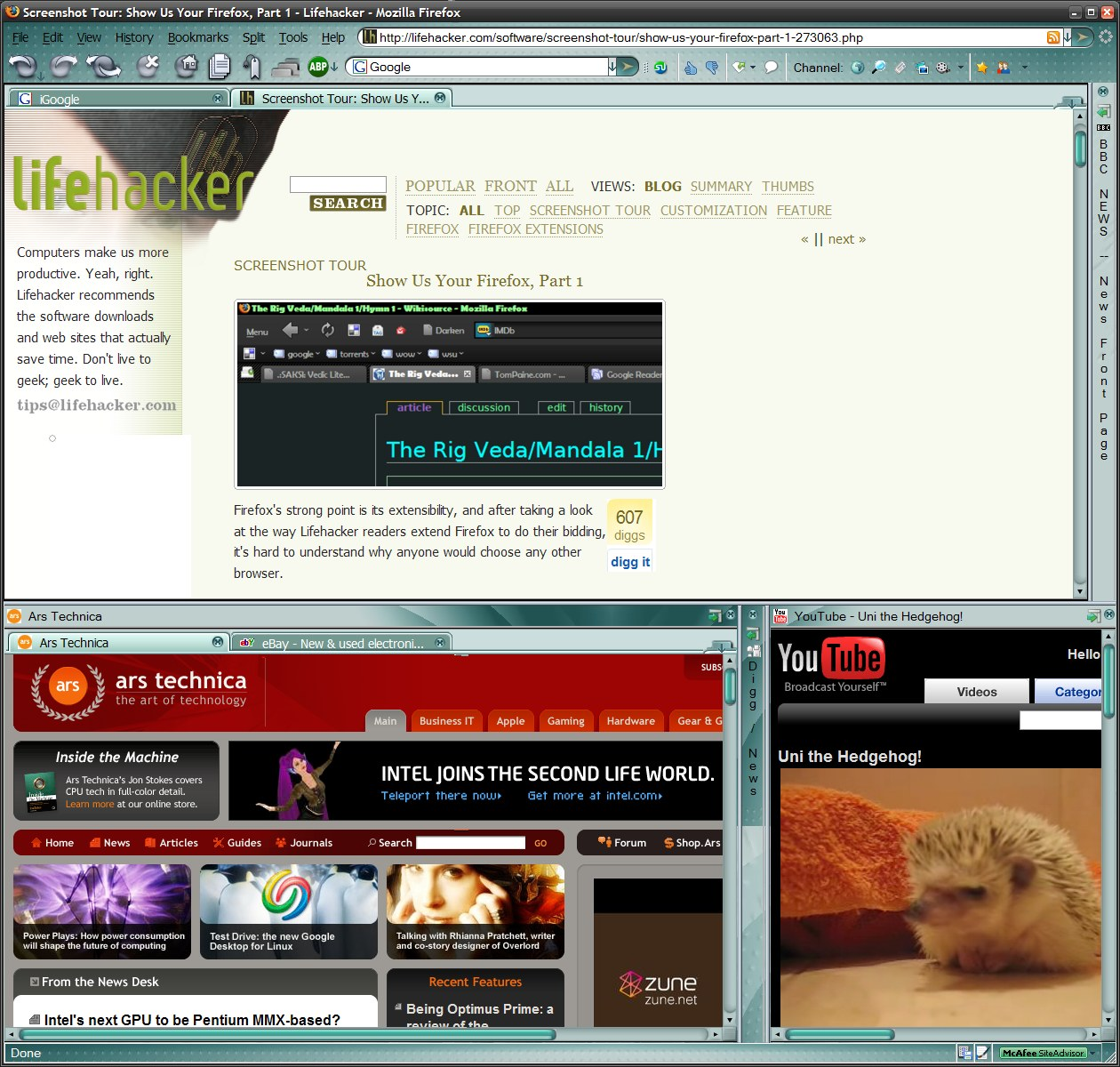This screenshot has width=1120, height=1067.
Task: Open the Adblock Plus dropdown arrow
Action: 333,67
